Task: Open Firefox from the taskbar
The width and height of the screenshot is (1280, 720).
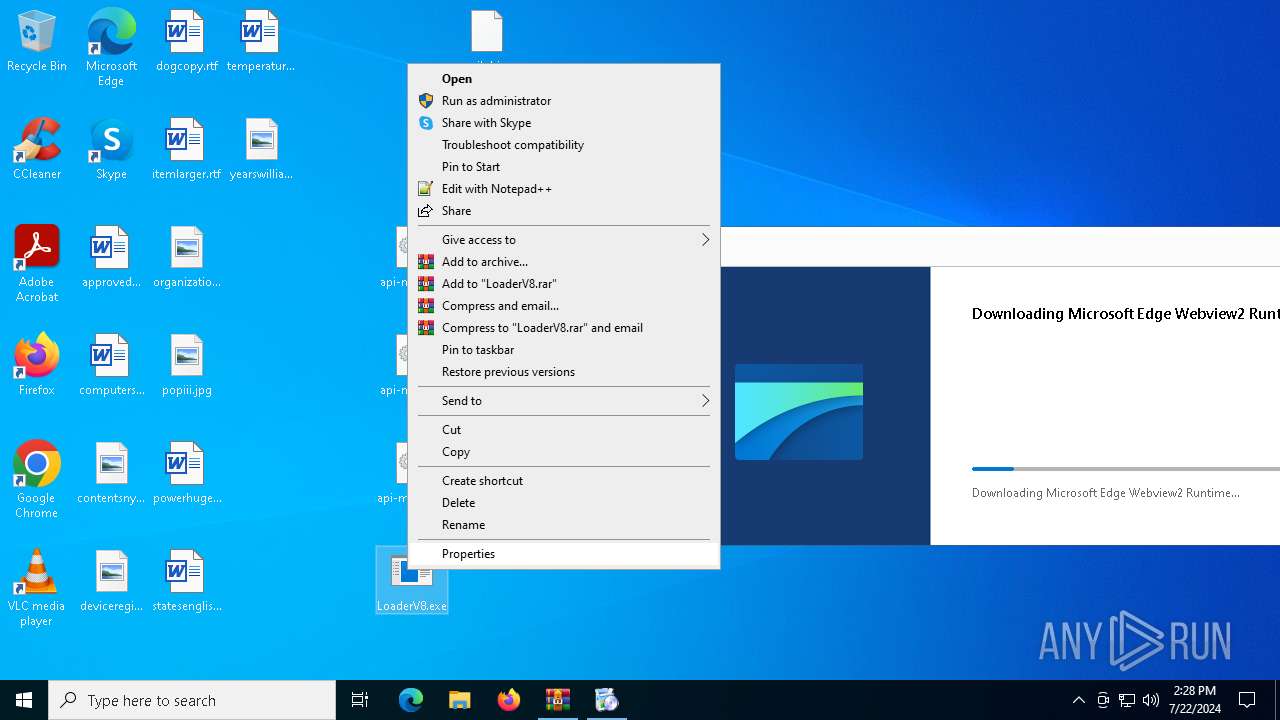Action: pyautogui.click(x=509, y=700)
